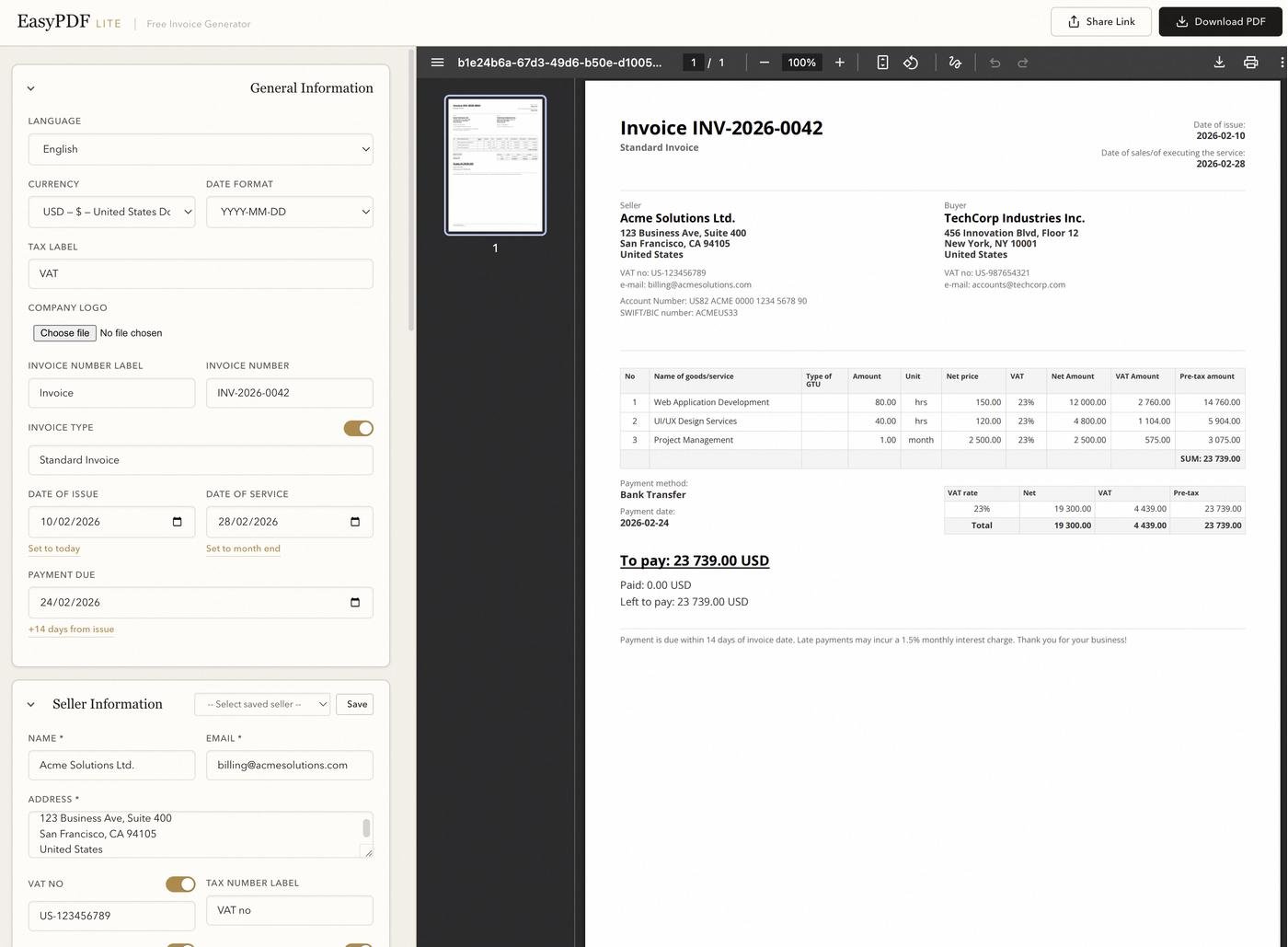Open calendar picker for Date of Issue
Screen dimensions: 1288x947
point(178,522)
